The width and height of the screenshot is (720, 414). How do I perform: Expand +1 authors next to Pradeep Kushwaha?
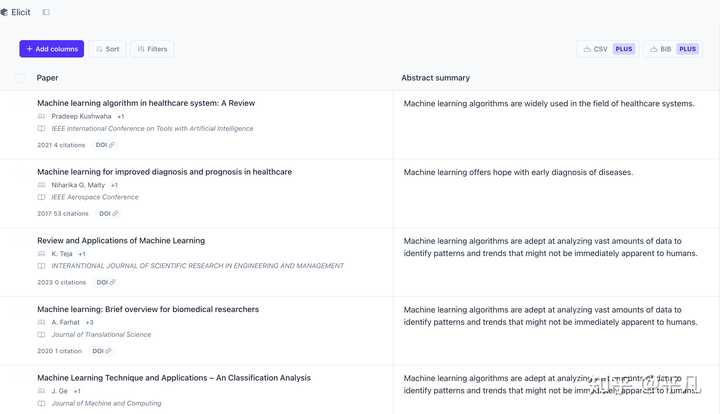(x=121, y=117)
